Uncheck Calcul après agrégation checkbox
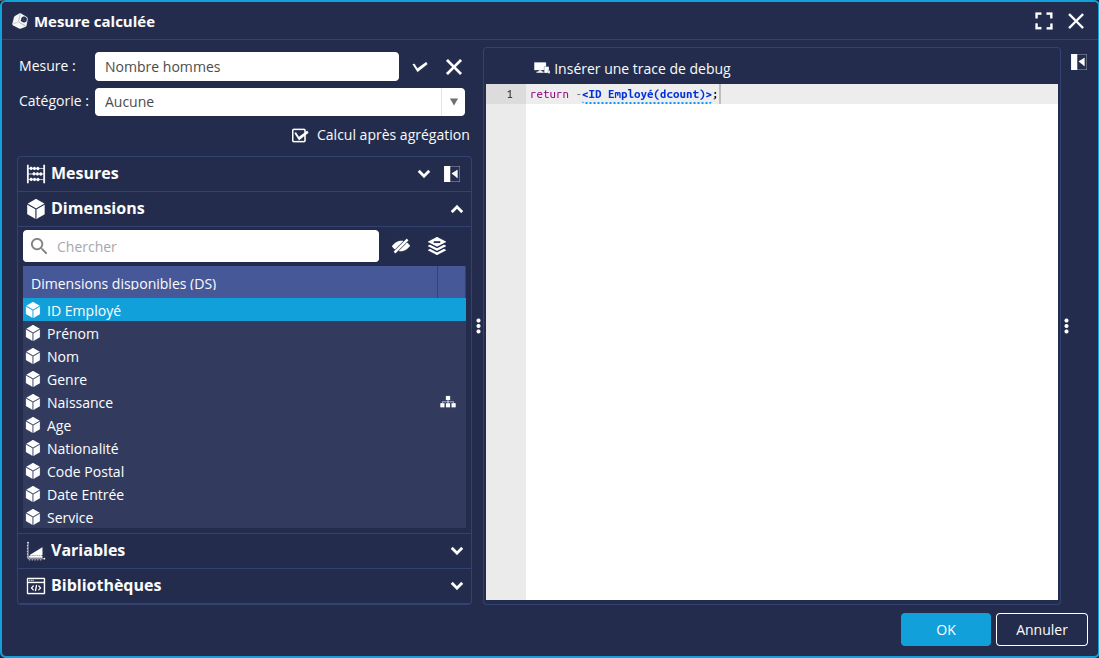1099x658 pixels. tap(299, 135)
